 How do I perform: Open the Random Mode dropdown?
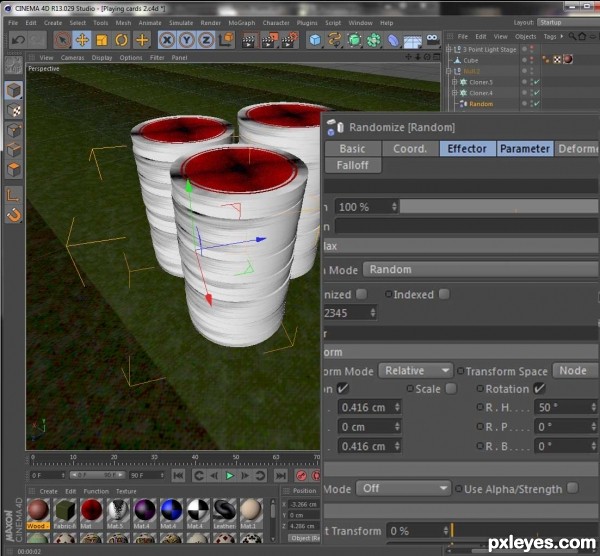point(481,269)
